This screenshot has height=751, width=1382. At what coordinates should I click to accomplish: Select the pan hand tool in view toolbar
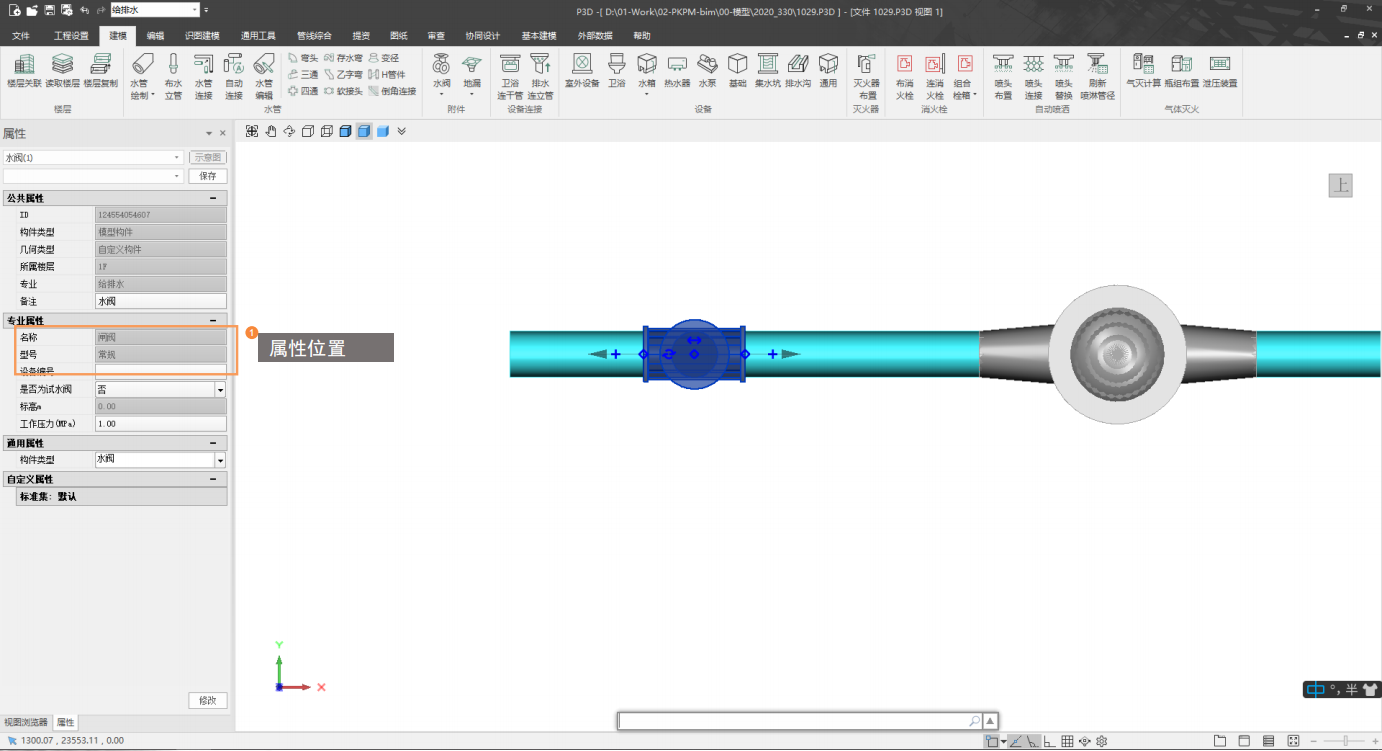pyautogui.click(x=270, y=131)
